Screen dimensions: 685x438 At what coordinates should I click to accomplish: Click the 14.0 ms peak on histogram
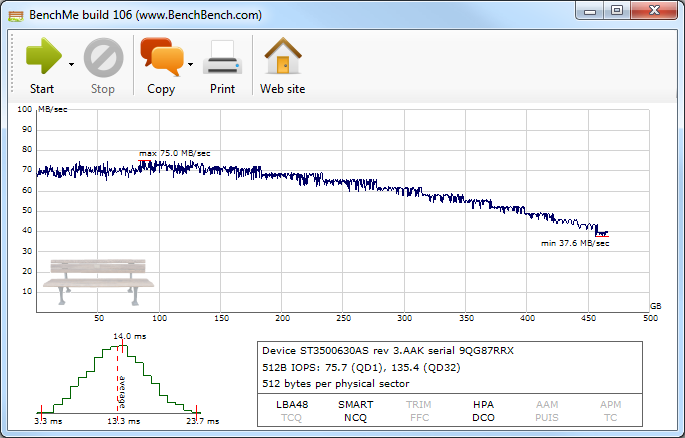point(130,336)
